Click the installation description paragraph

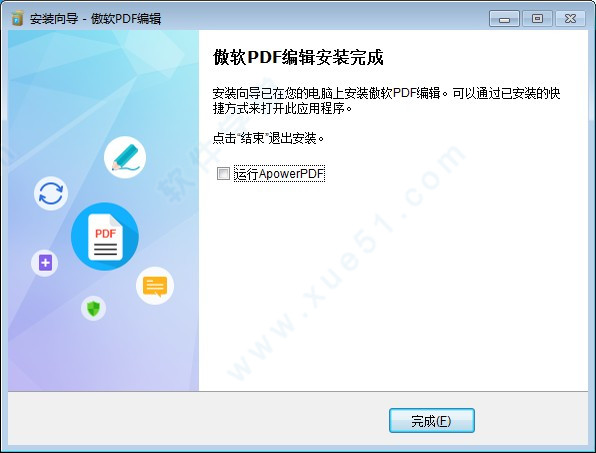(386, 101)
